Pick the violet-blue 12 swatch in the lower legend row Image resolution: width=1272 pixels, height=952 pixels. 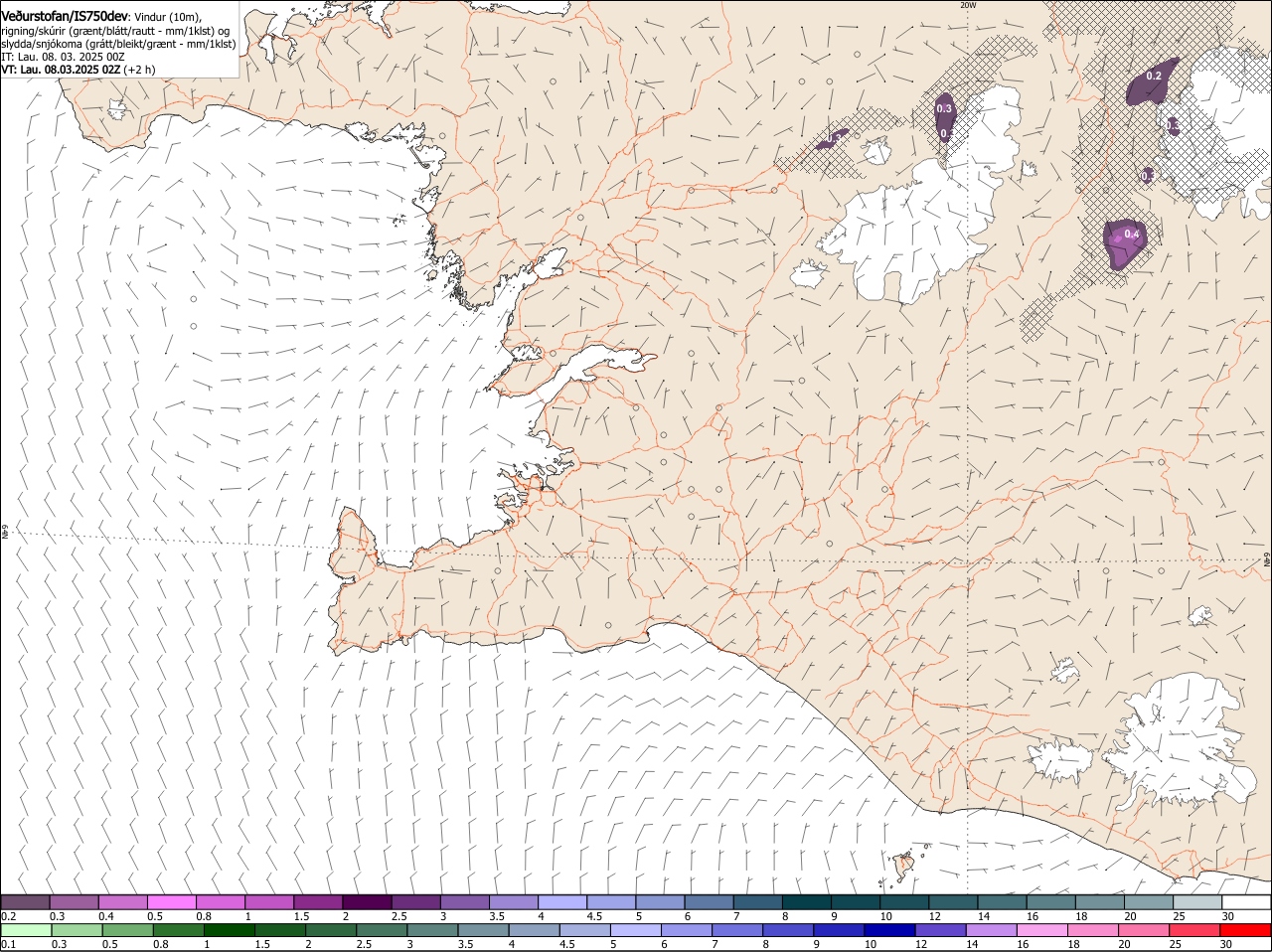pos(940,930)
